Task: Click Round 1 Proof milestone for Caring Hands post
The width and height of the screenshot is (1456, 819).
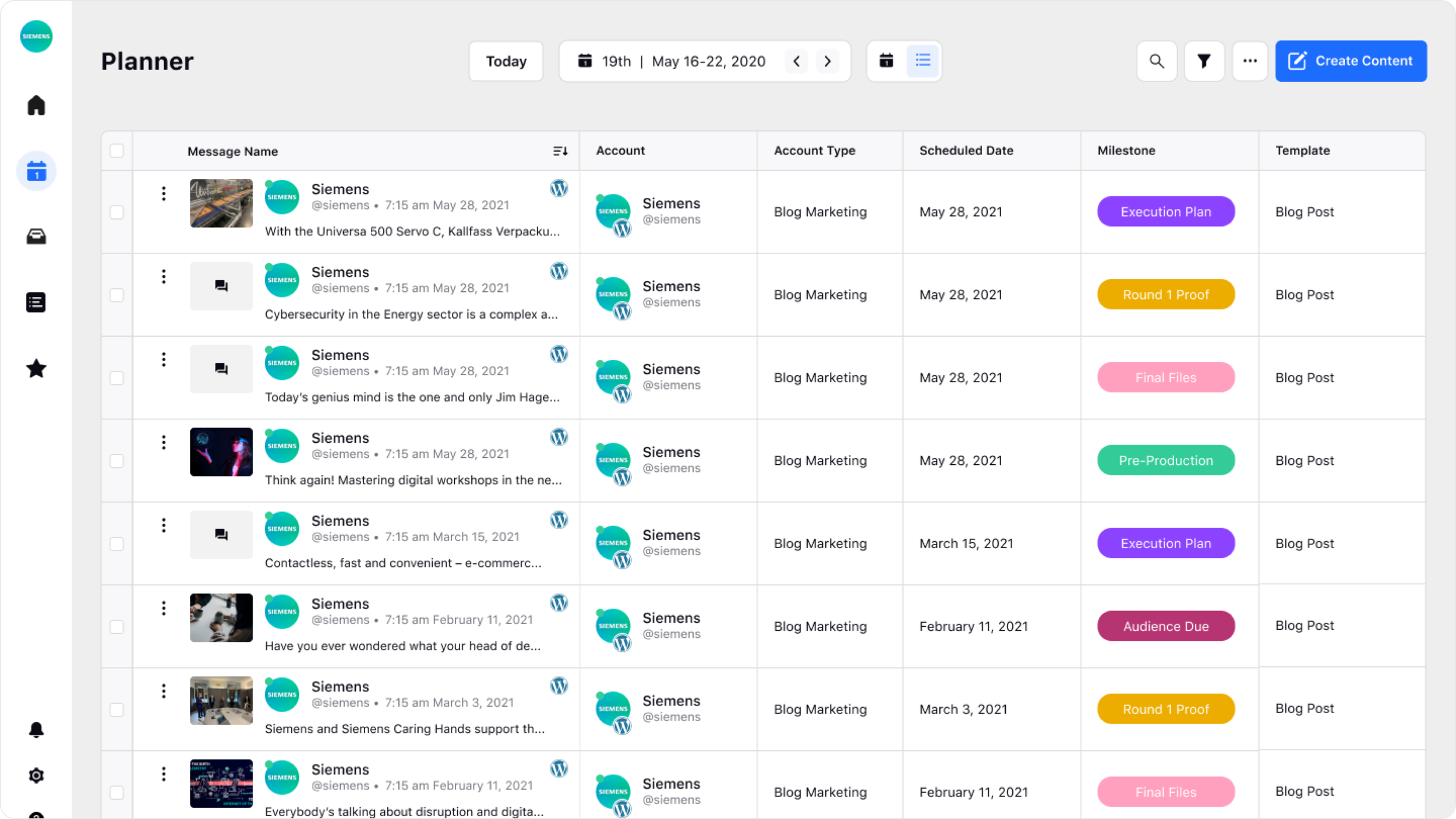Action: coord(1166,709)
